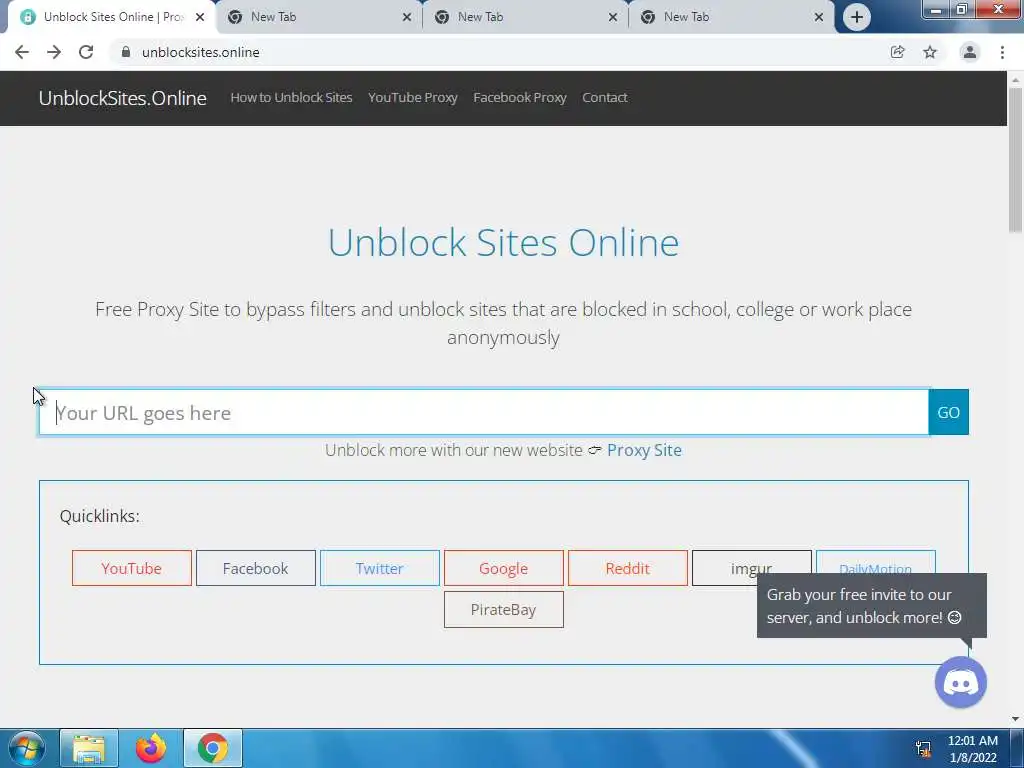This screenshot has height=768, width=1024.
Task: Click the imgur quicklink
Action: pyautogui.click(x=752, y=567)
